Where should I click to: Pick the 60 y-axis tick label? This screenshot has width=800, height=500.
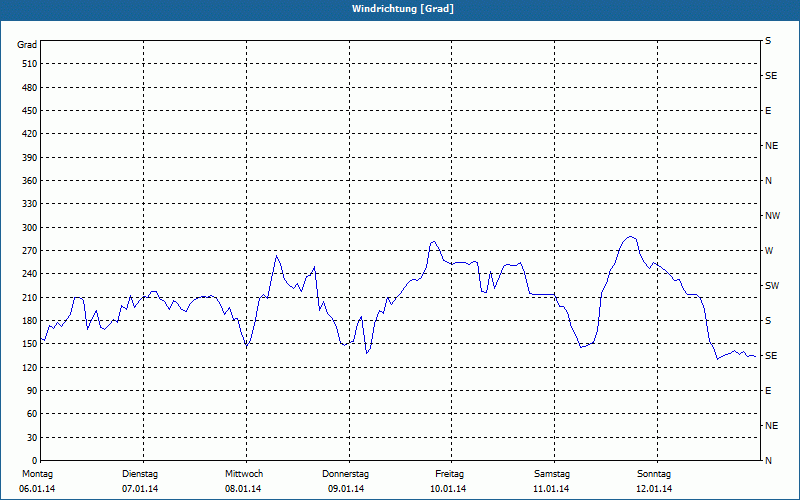(32, 414)
